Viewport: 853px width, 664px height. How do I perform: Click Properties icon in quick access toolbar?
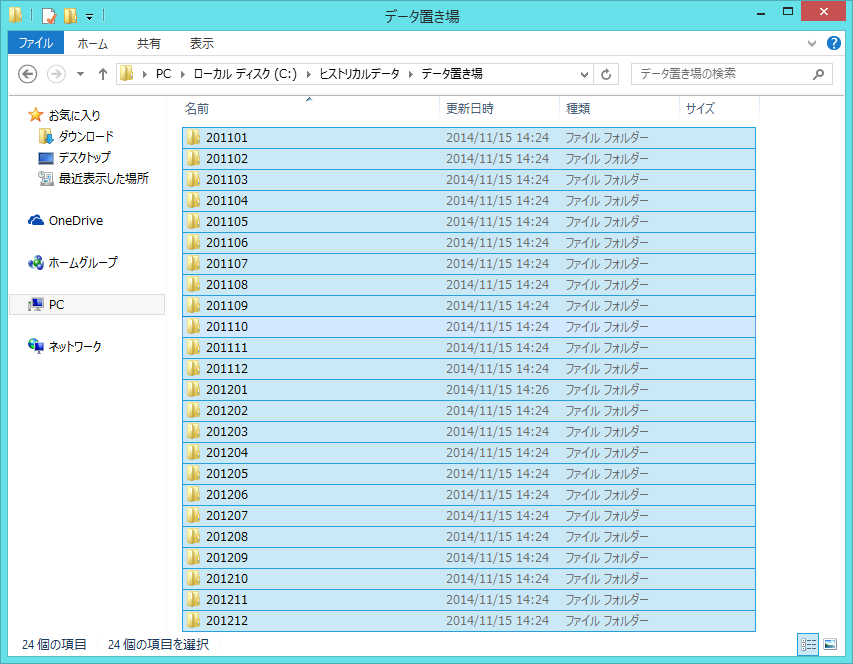(49, 15)
